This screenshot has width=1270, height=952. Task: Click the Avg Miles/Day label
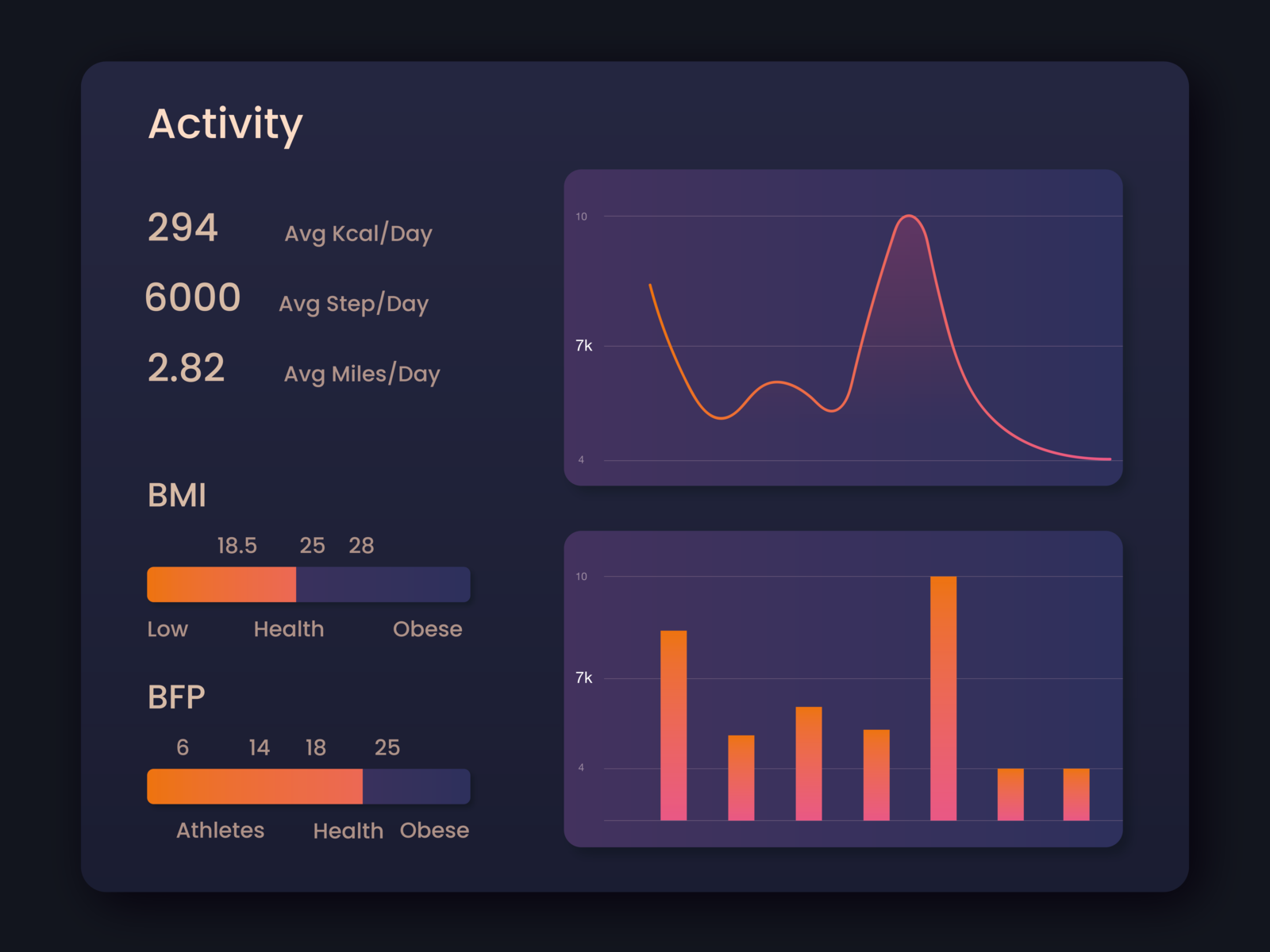(x=362, y=374)
